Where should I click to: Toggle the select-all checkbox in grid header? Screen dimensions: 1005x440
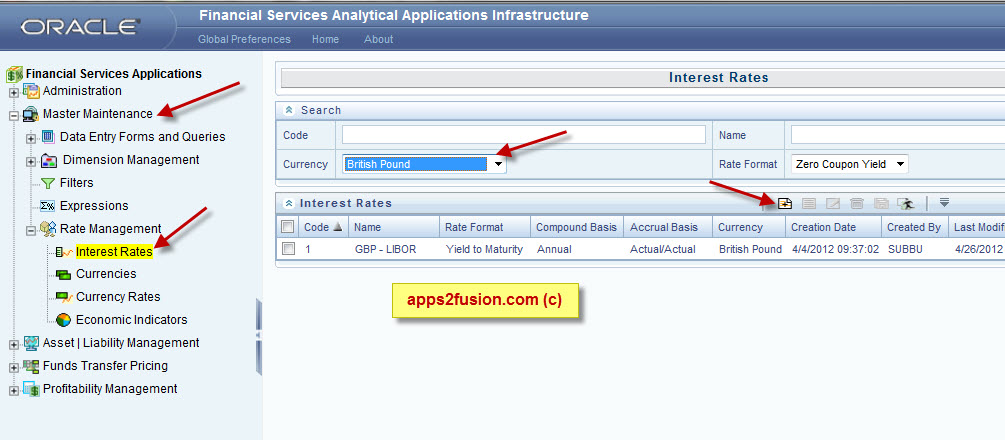click(x=288, y=226)
